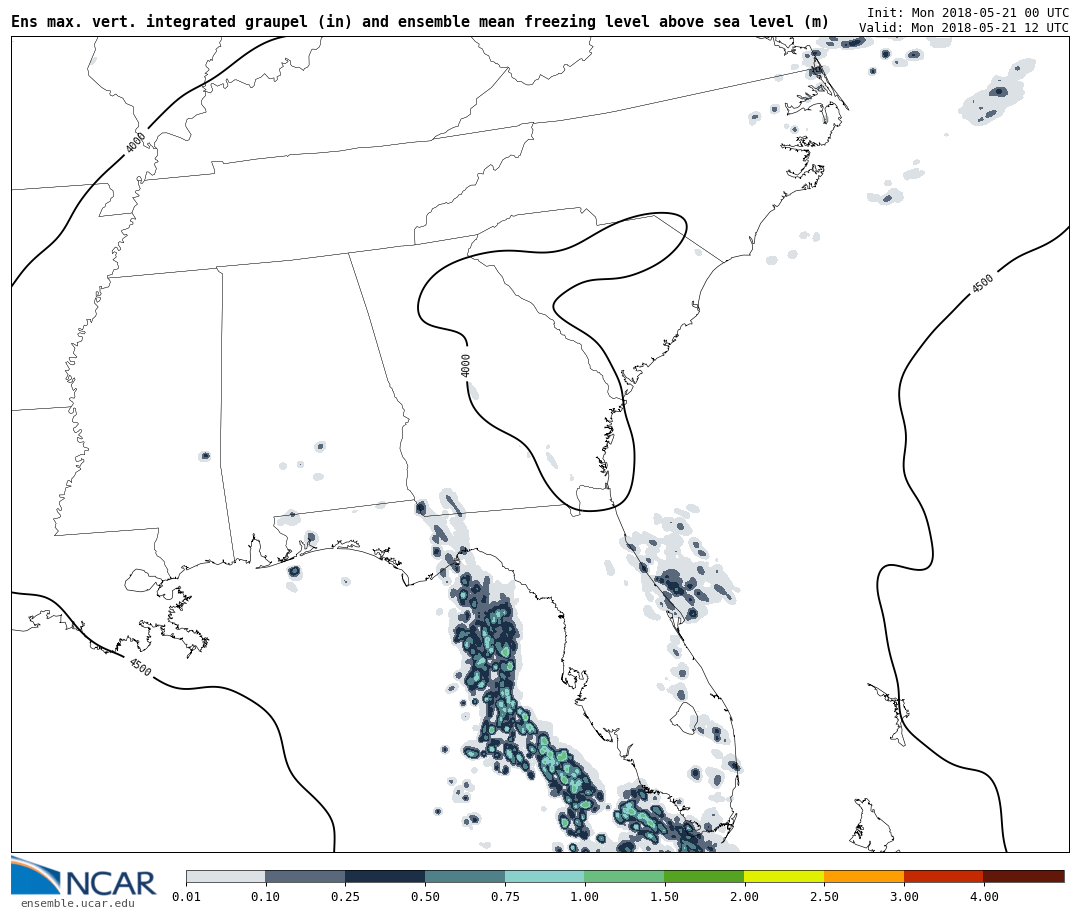
Task: Click the 4500 contour label over the Atlantic
Action: click(x=982, y=284)
